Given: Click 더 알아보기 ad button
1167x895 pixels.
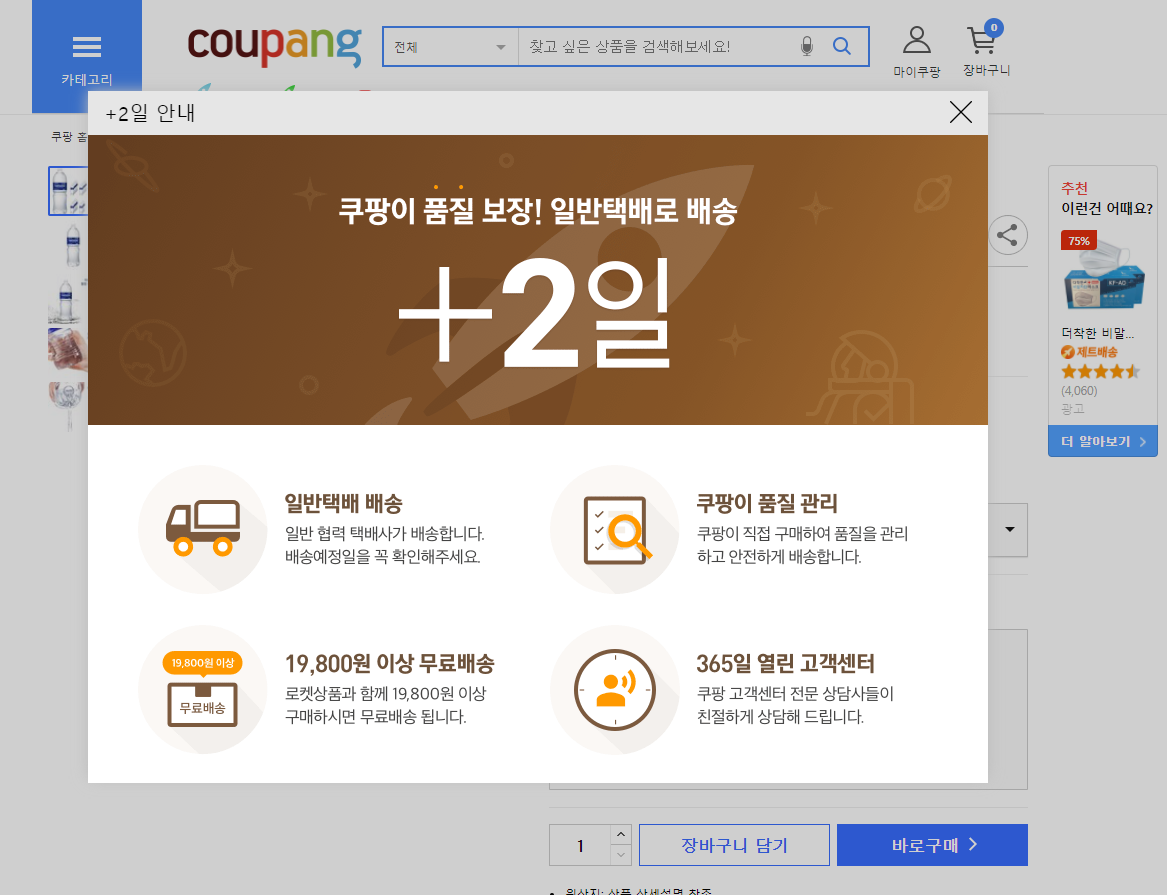Looking at the screenshot, I should 1103,441.
